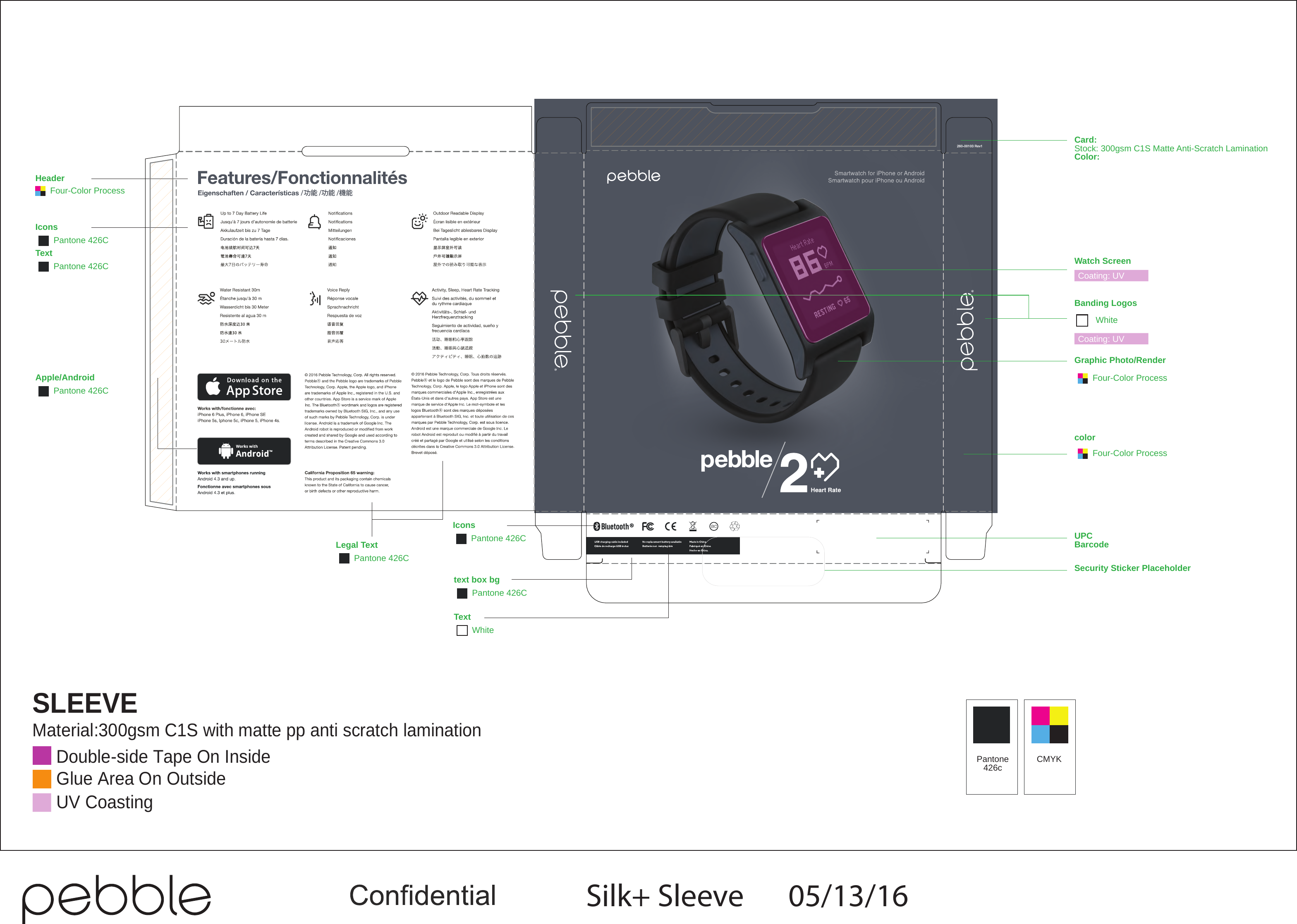Click the Pantone 426C swatch under left Icons label

click(x=43, y=241)
